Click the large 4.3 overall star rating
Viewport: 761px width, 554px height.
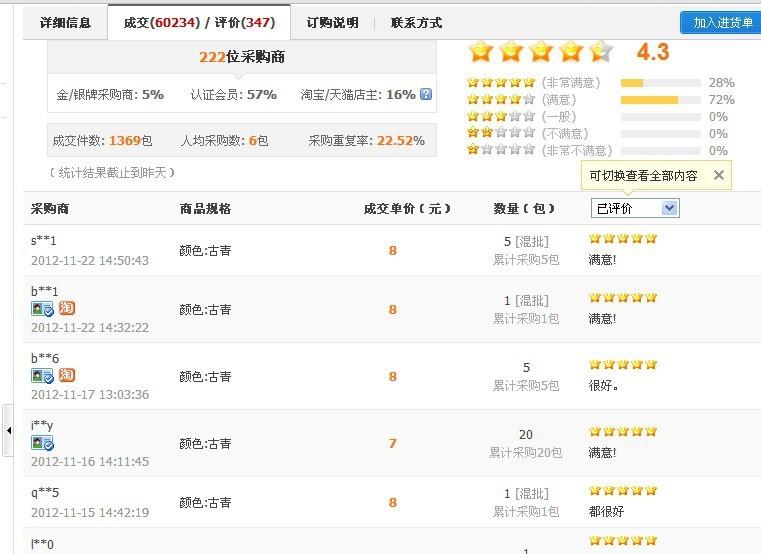tap(540, 51)
